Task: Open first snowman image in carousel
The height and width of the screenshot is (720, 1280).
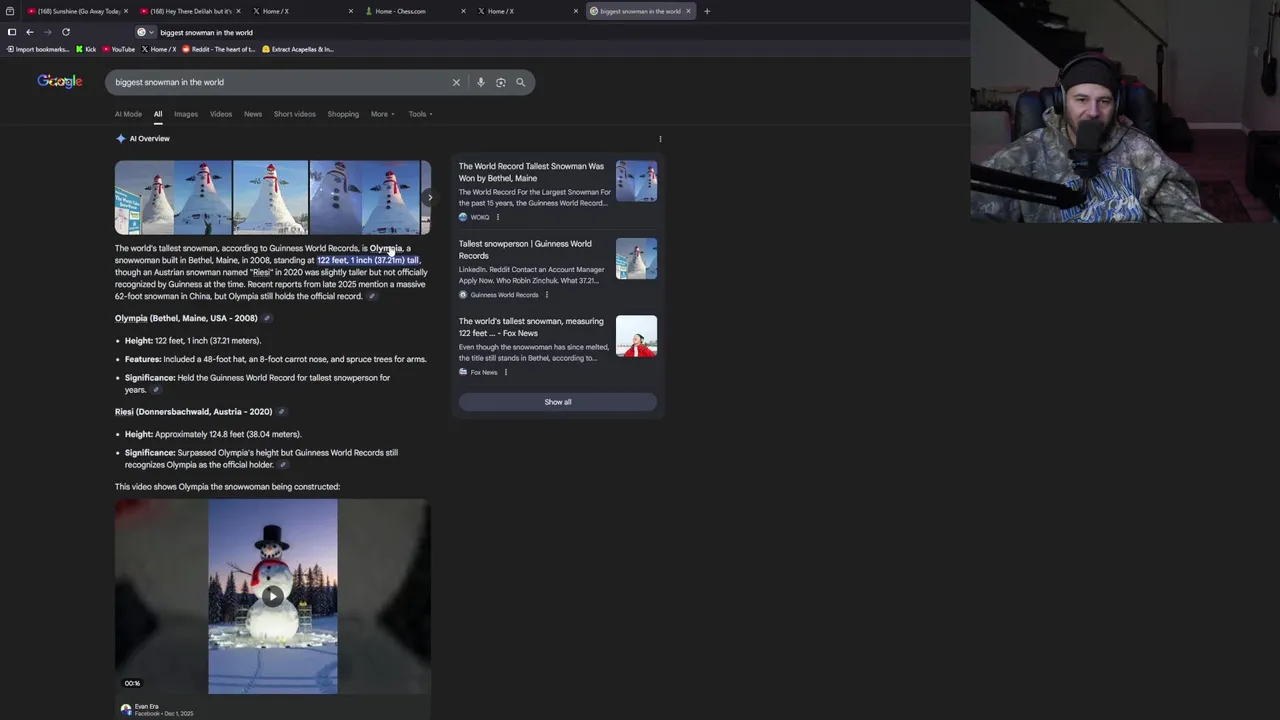Action: [x=144, y=197]
